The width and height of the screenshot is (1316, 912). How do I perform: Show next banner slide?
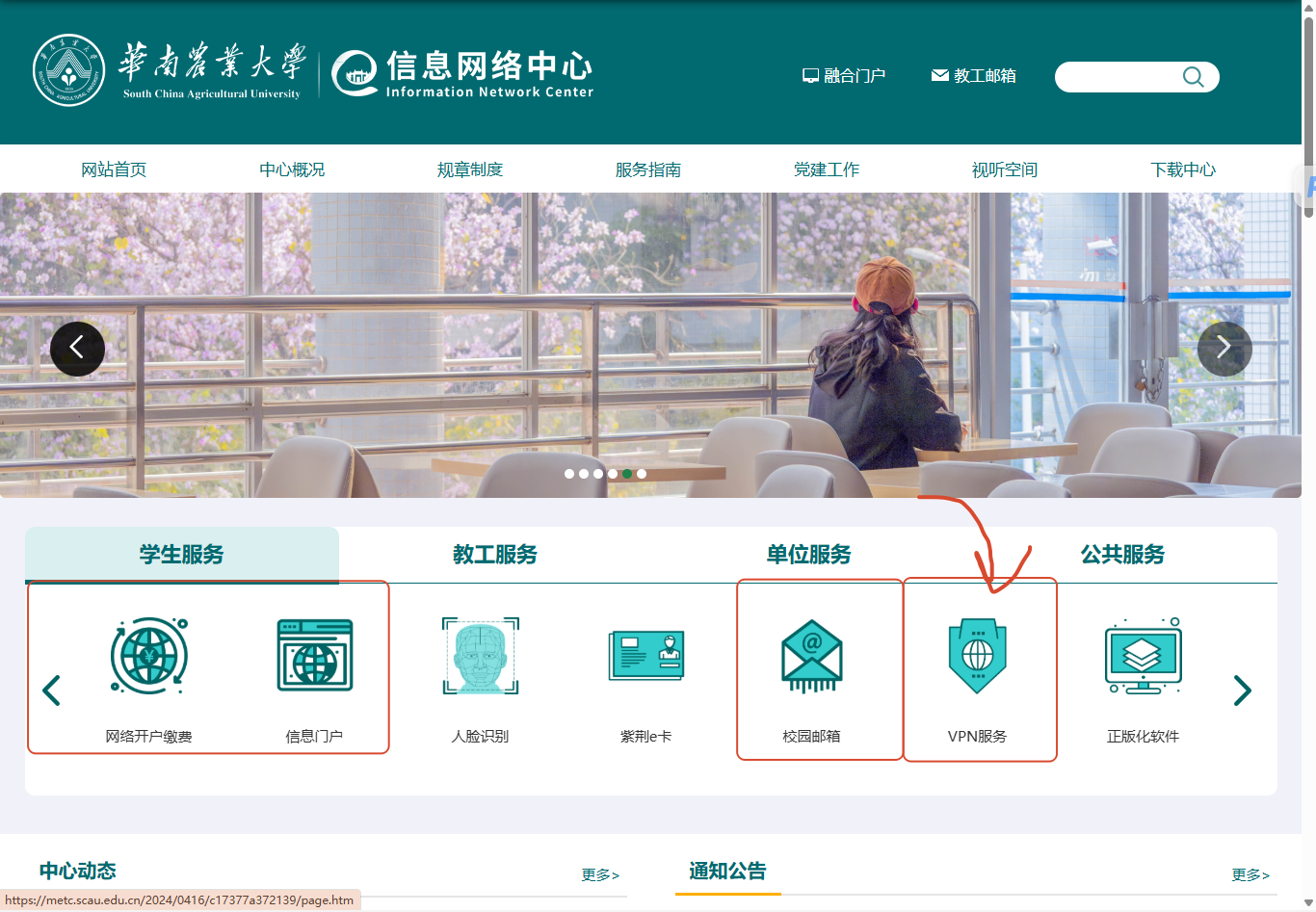(1224, 349)
